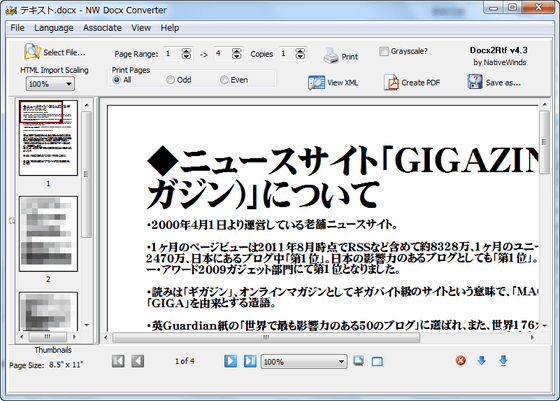Go to the first page
This screenshot has height=401, width=560.
coord(118,361)
